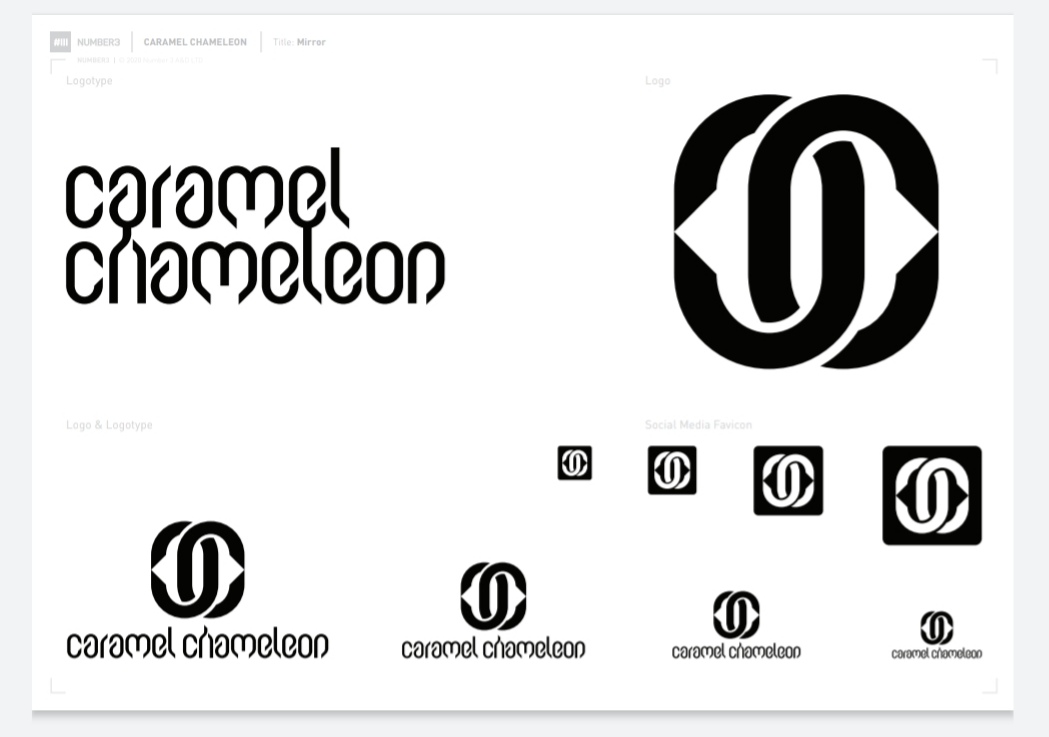
Task: Select the wordmark of the smallest lockup
Action: 937,653
